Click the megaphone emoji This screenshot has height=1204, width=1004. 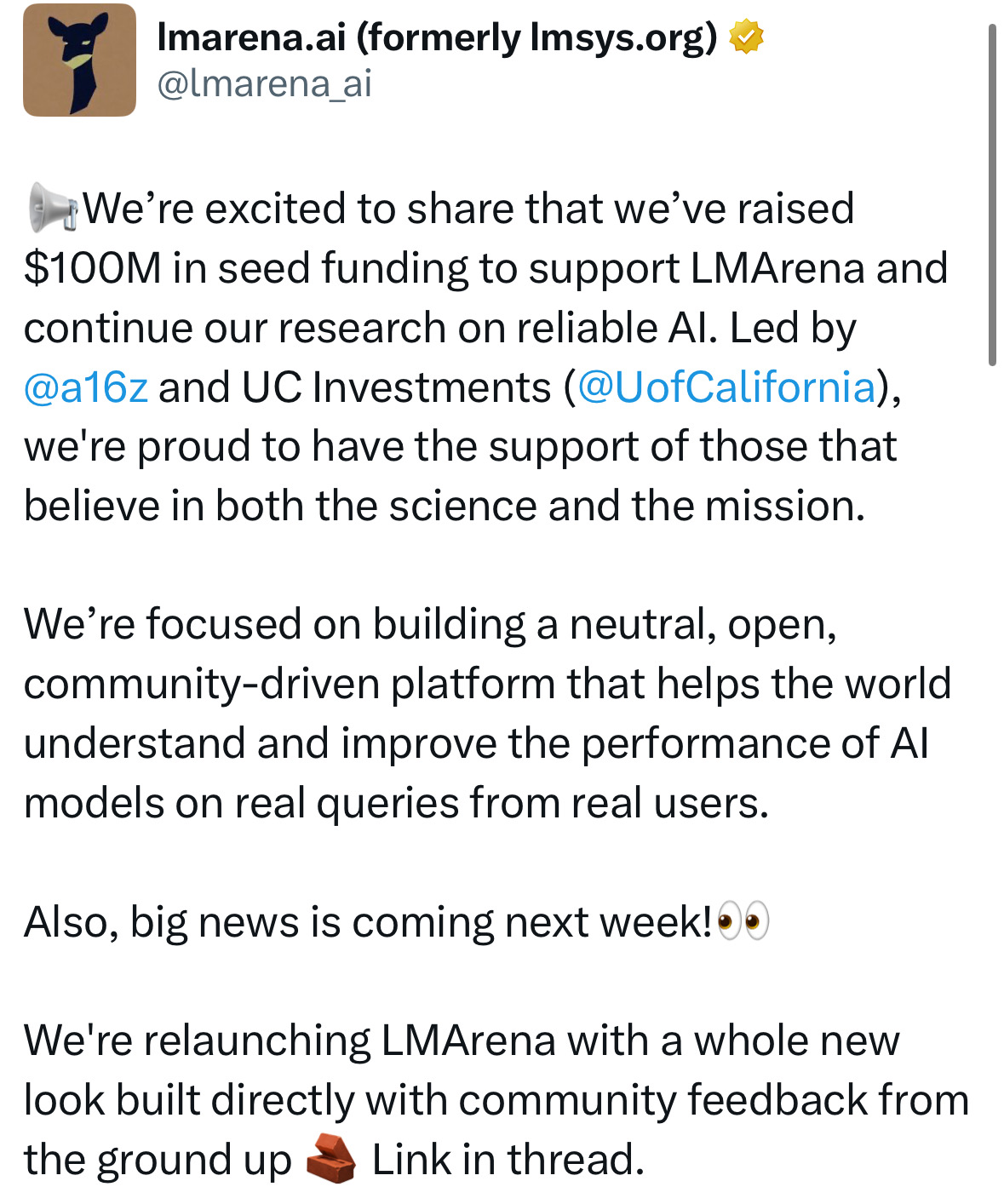(53, 208)
